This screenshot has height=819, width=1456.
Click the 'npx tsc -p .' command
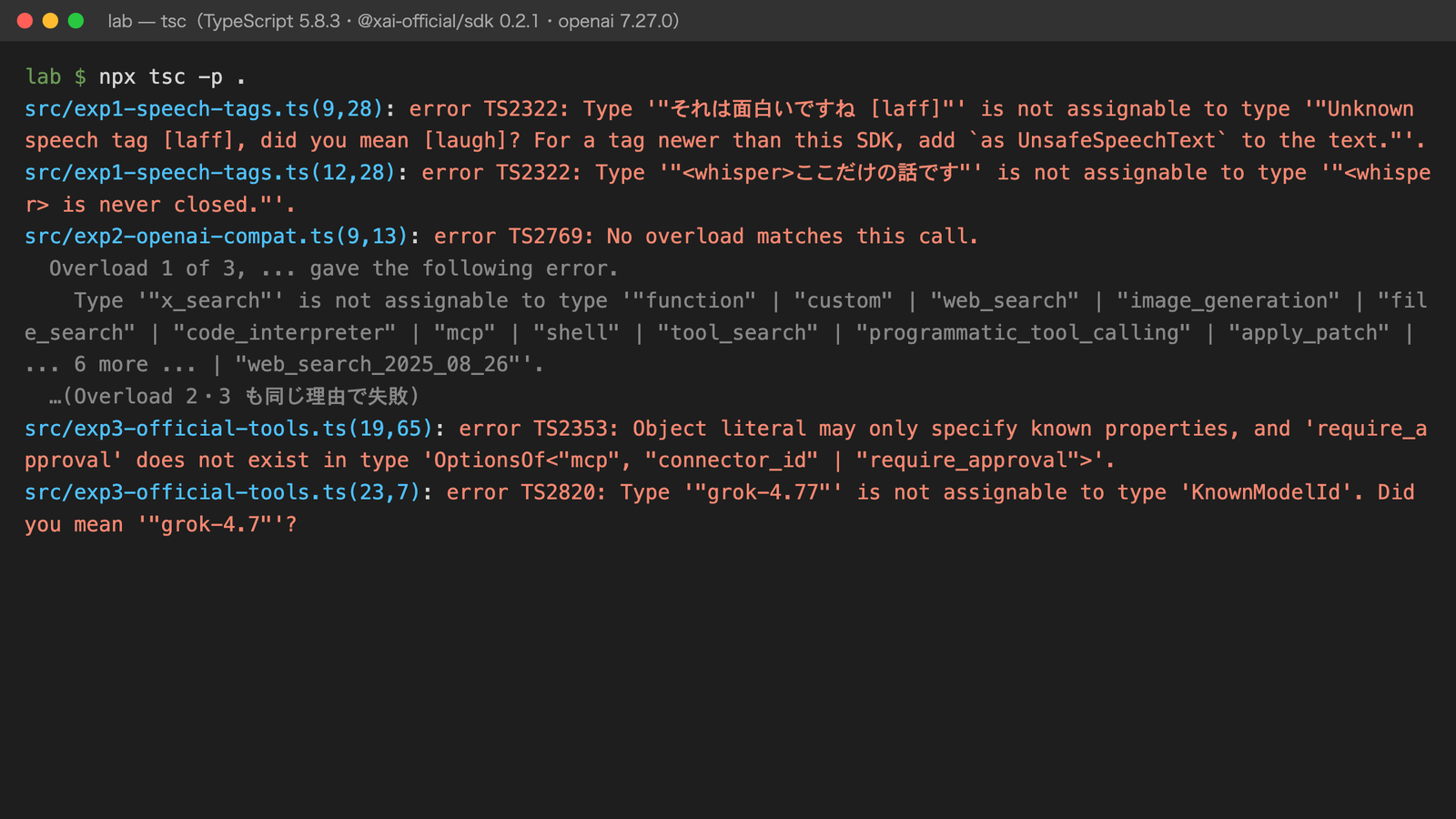172,77
